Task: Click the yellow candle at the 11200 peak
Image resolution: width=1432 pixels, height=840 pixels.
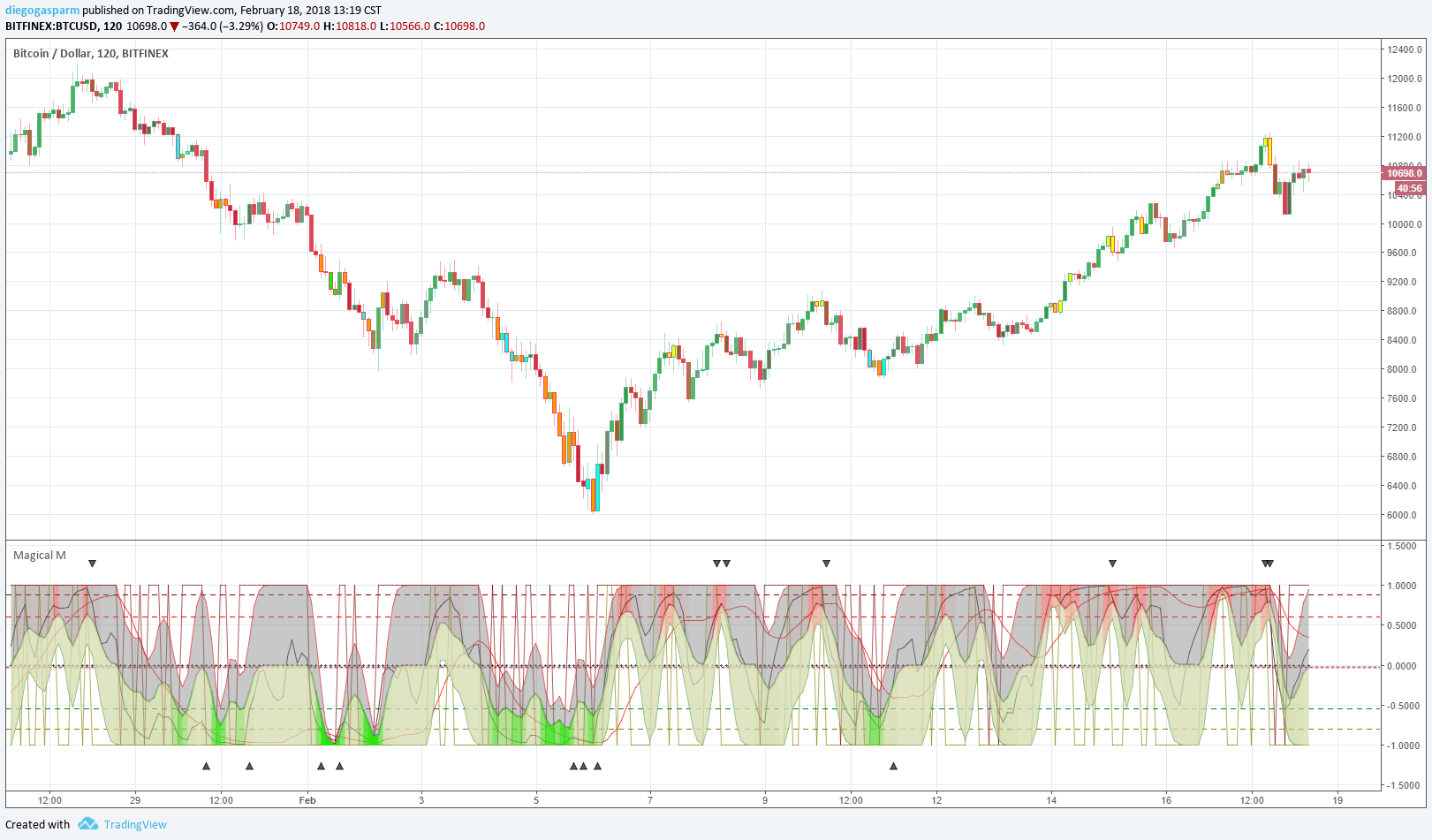Action: coord(1269,151)
